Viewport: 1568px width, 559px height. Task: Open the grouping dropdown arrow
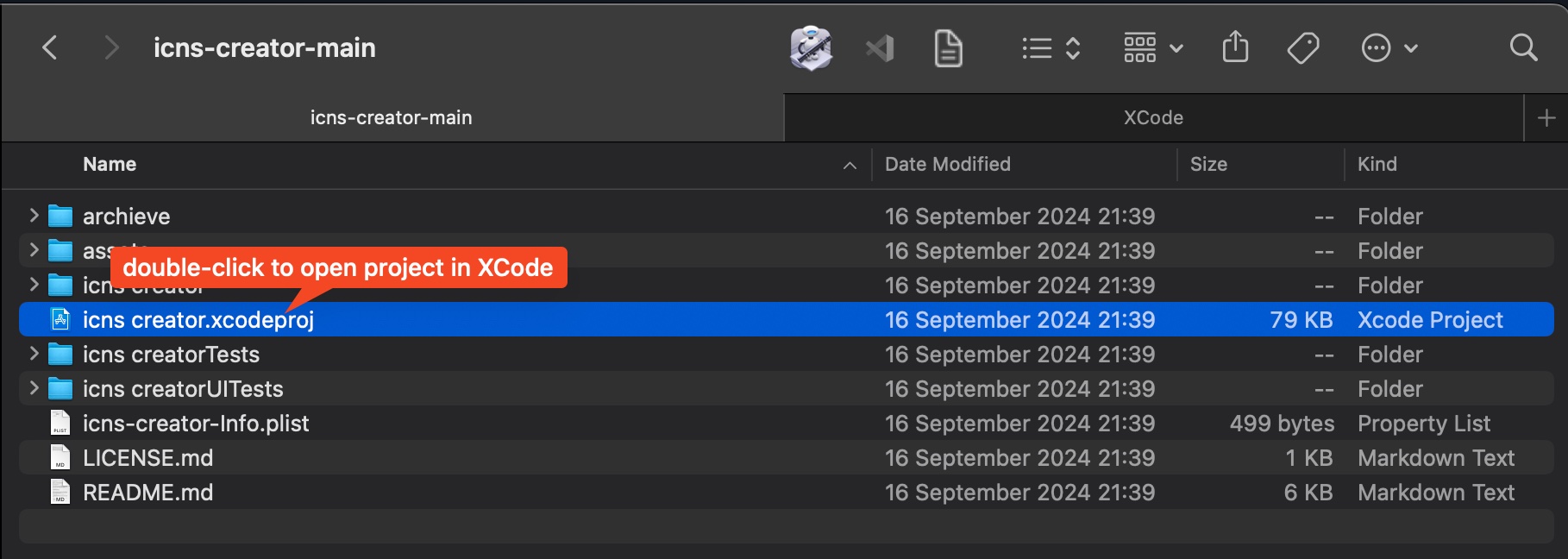tap(1176, 47)
